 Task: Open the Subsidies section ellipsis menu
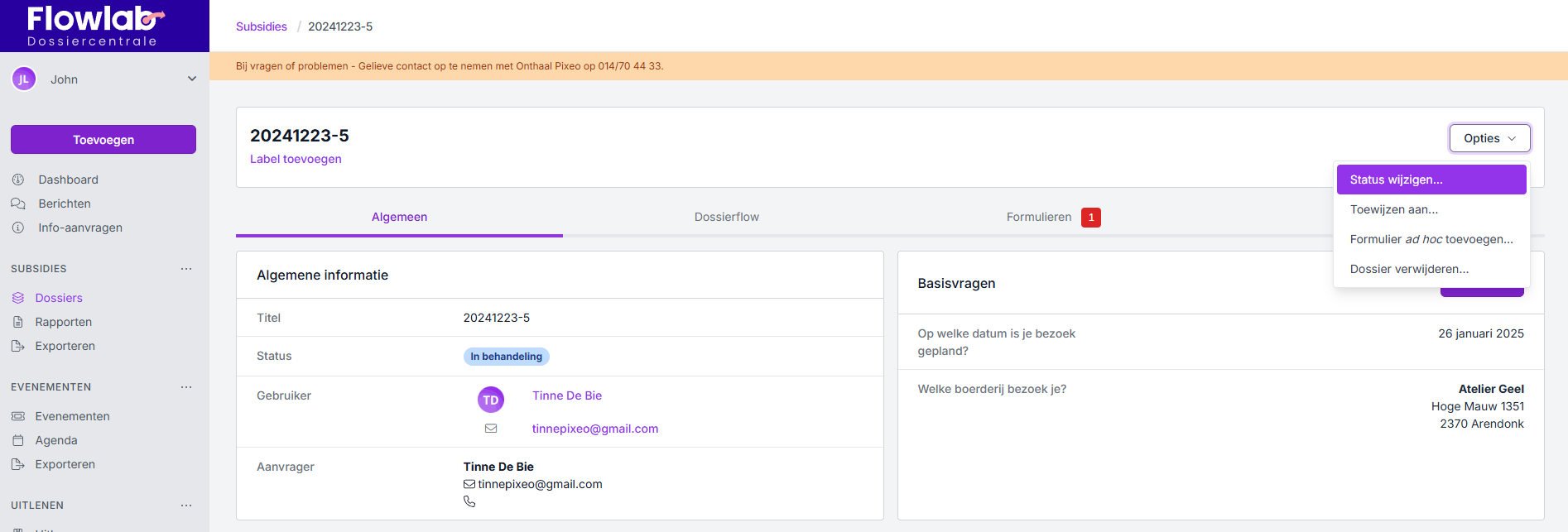pyautogui.click(x=186, y=269)
